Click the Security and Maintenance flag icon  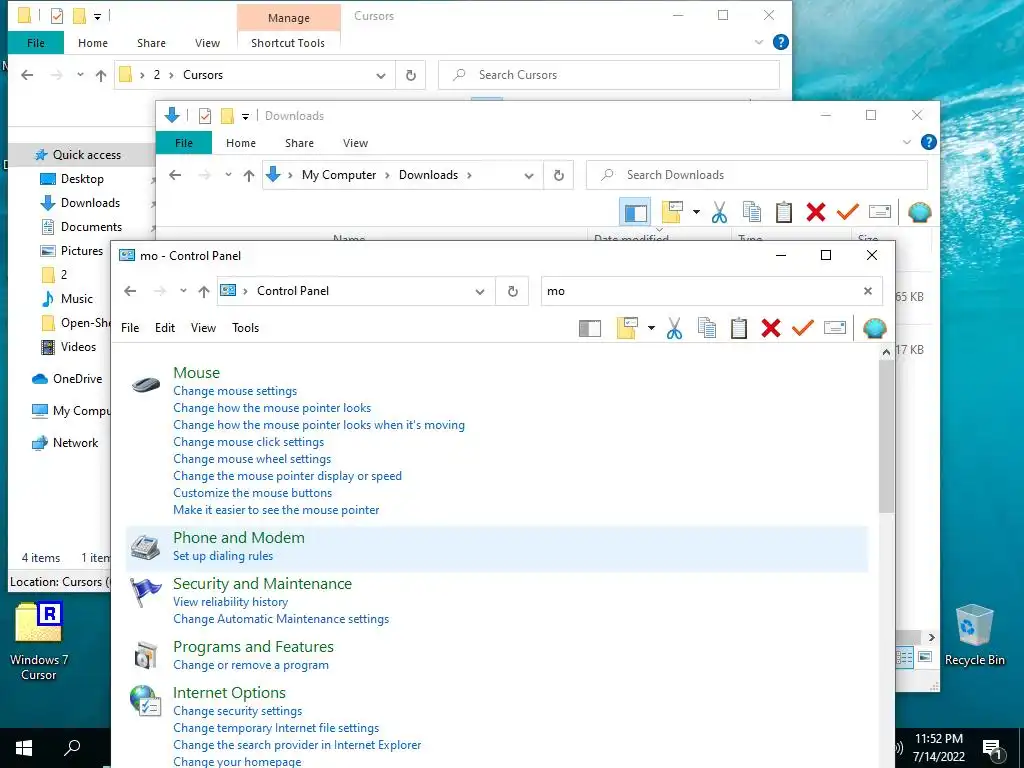coord(146,592)
